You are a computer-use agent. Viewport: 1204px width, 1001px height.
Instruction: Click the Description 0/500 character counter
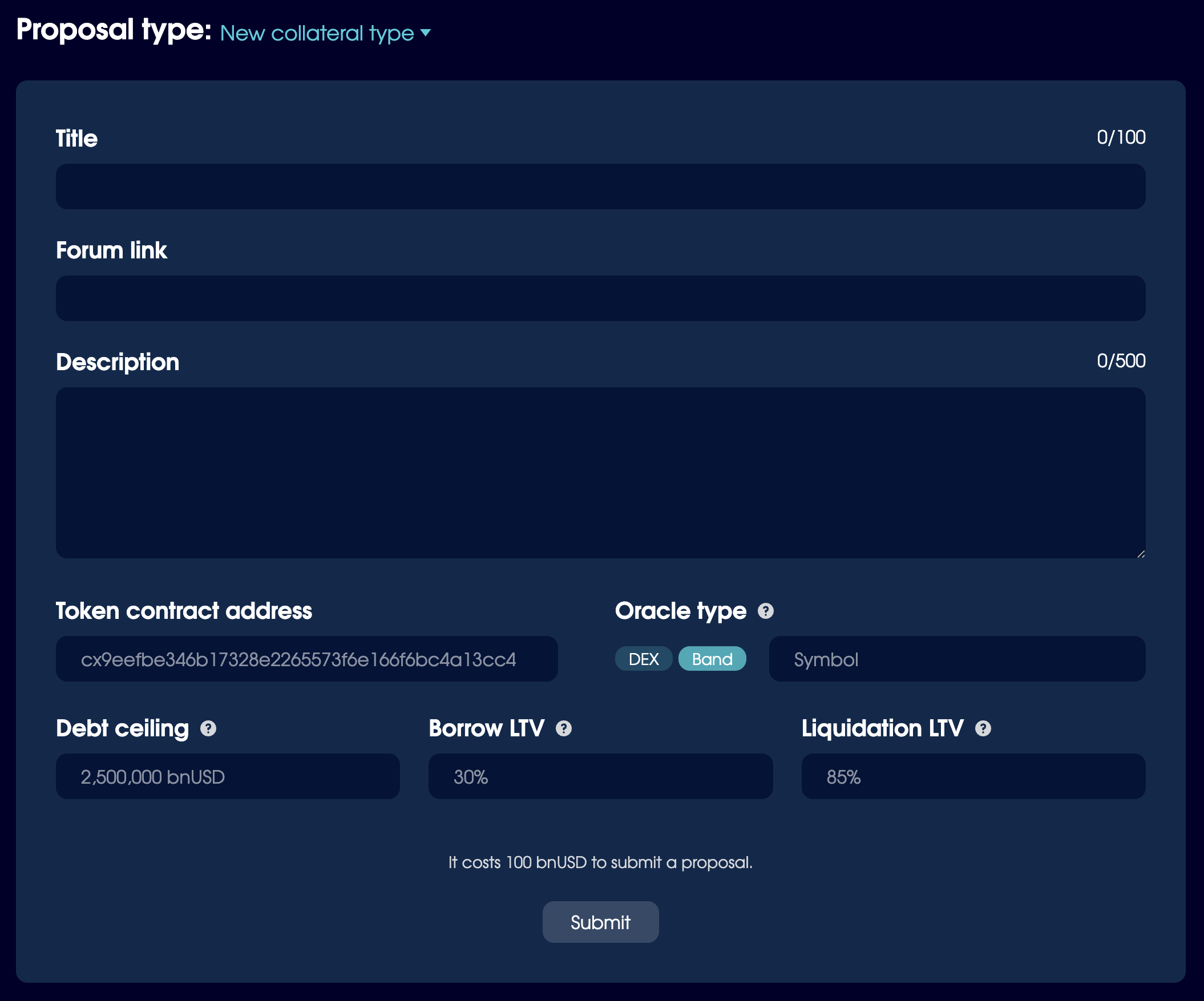[1120, 361]
